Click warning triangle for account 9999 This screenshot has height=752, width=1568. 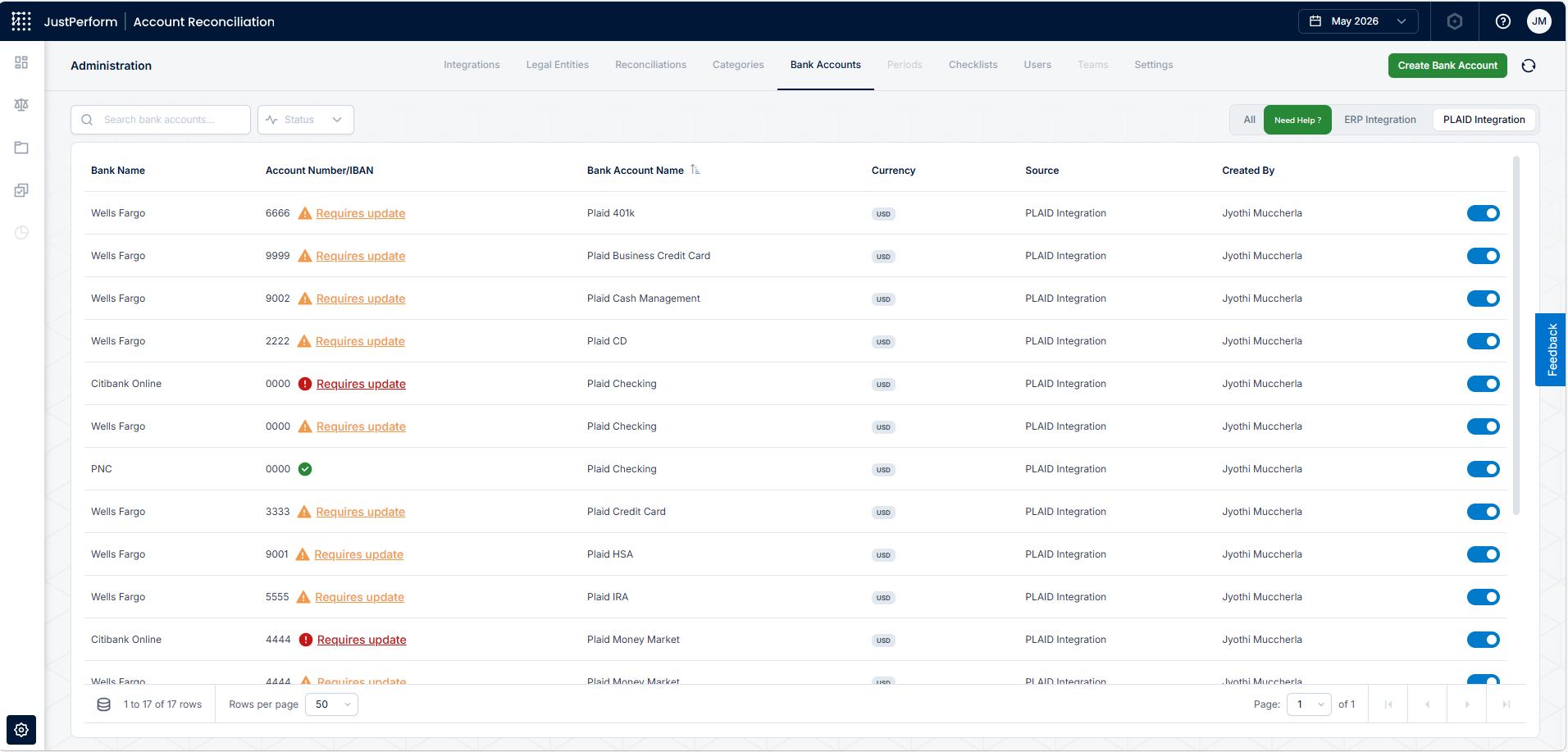305,256
